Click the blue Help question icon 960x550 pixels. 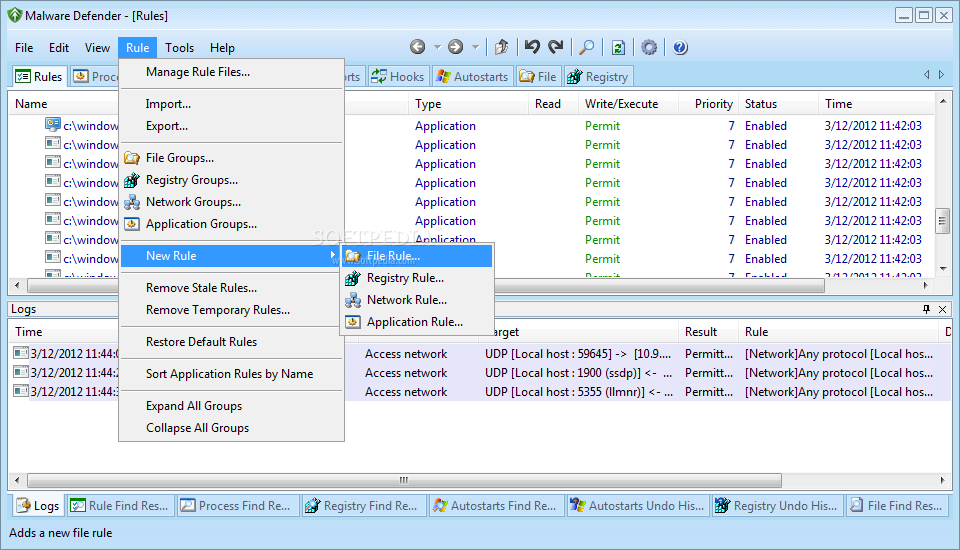point(680,47)
